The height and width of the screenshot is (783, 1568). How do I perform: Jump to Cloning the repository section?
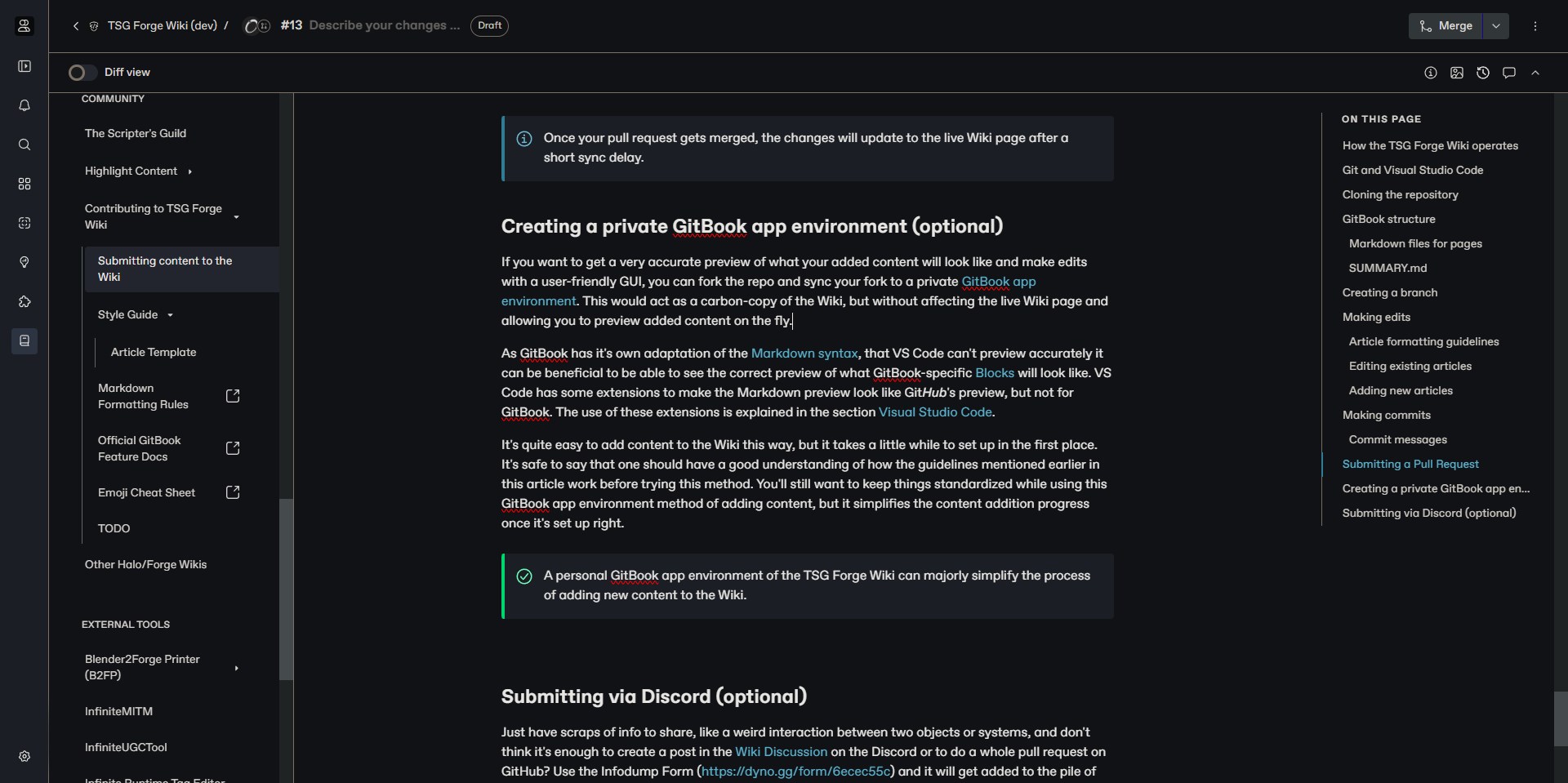pyautogui.click(x=1400, y=195)
